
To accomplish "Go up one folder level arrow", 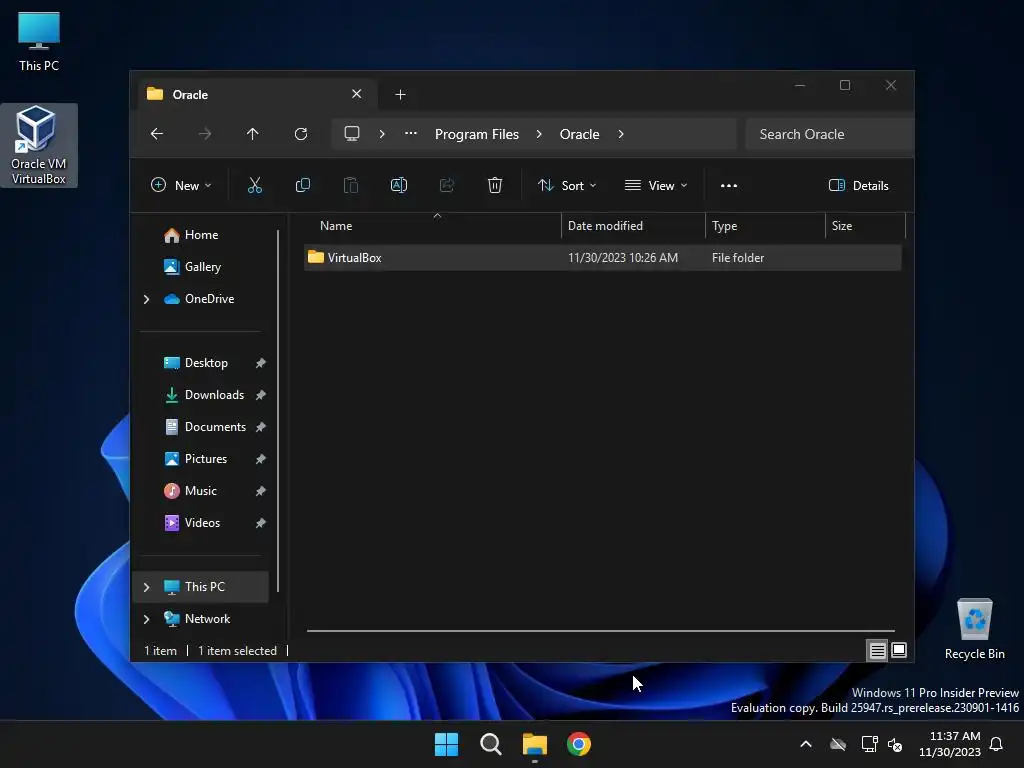I will [253, 134].
